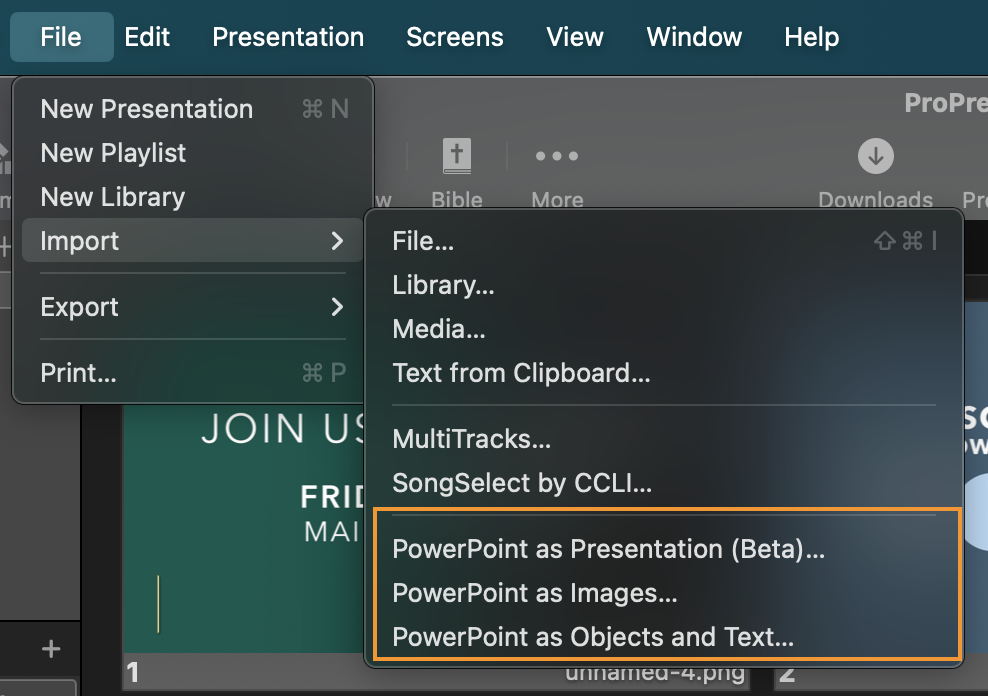988x696 pixels.
Task: Select SongSelect by CCLI... import option
Action: pyautogui.click(x=522, y=484)
